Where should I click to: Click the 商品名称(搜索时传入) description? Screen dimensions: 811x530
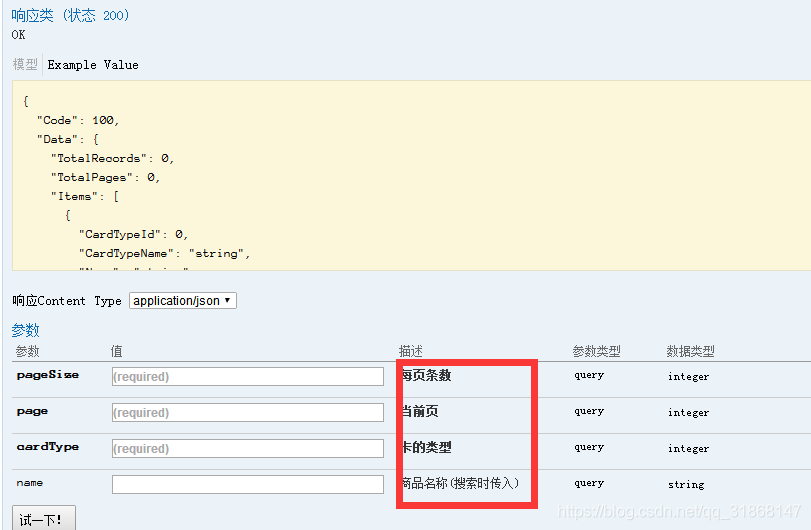(x=460, y=483)
